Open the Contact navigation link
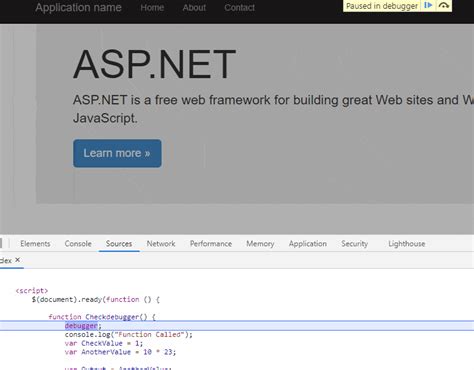 tap(239, 7)
